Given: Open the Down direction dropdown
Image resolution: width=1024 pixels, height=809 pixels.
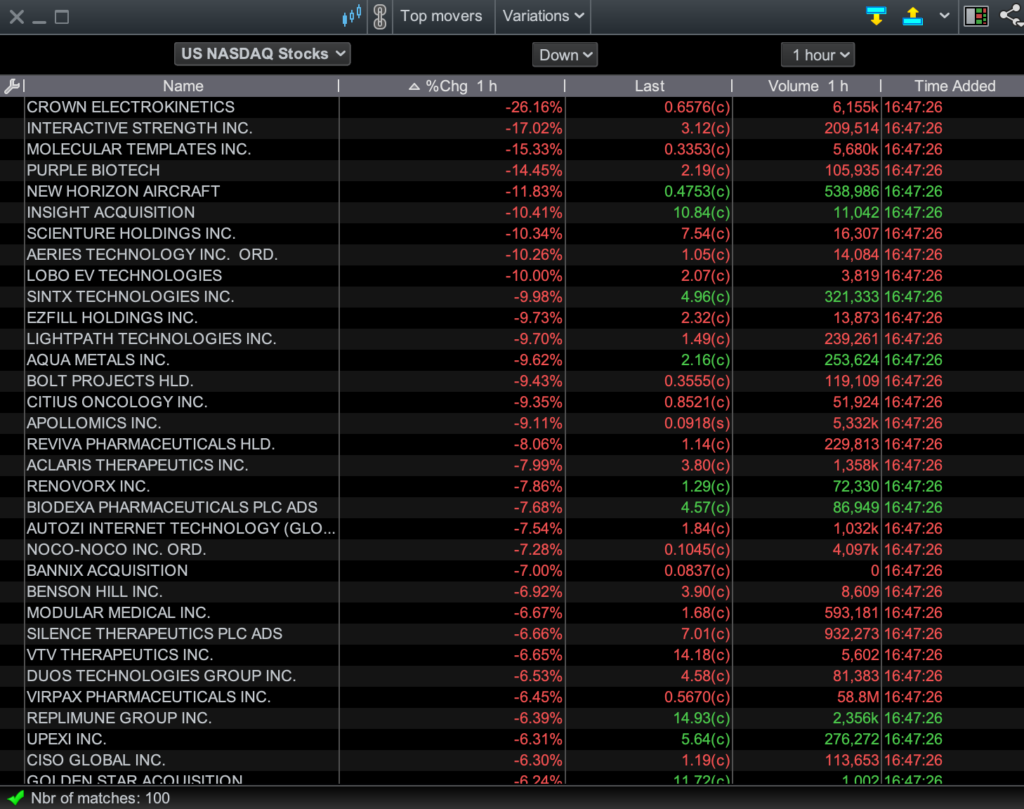Looking at the screenshot, I should pos(565,55).
